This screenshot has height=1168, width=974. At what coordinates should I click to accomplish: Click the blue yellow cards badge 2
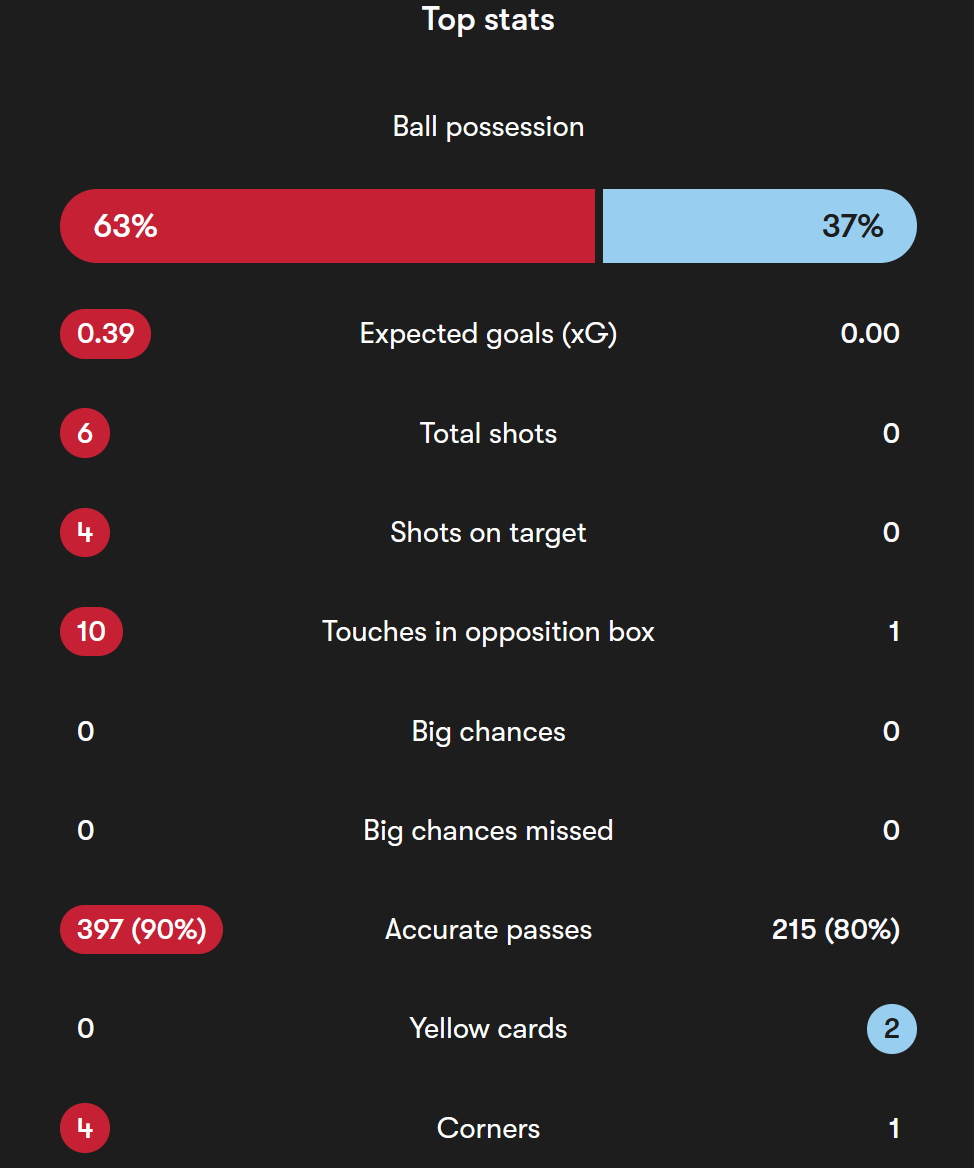892,1029
